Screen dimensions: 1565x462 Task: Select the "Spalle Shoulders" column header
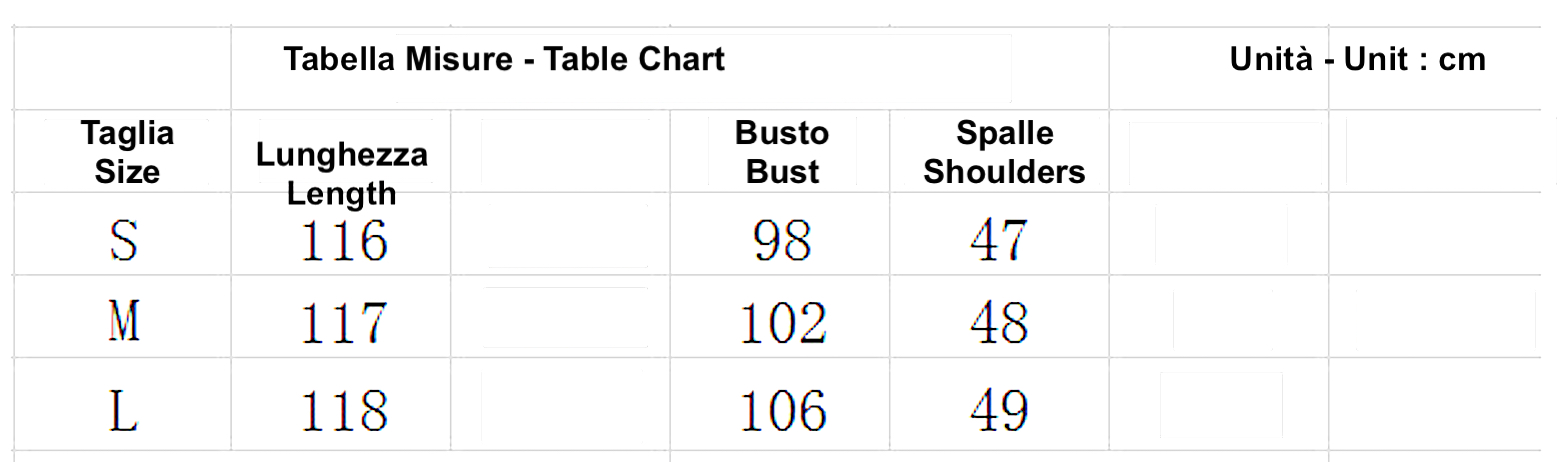1004,153
